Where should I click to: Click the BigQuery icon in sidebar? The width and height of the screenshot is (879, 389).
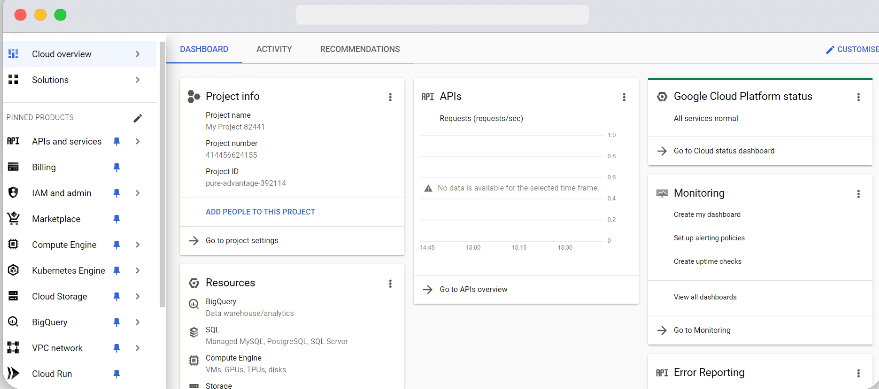tap(13, 322)
